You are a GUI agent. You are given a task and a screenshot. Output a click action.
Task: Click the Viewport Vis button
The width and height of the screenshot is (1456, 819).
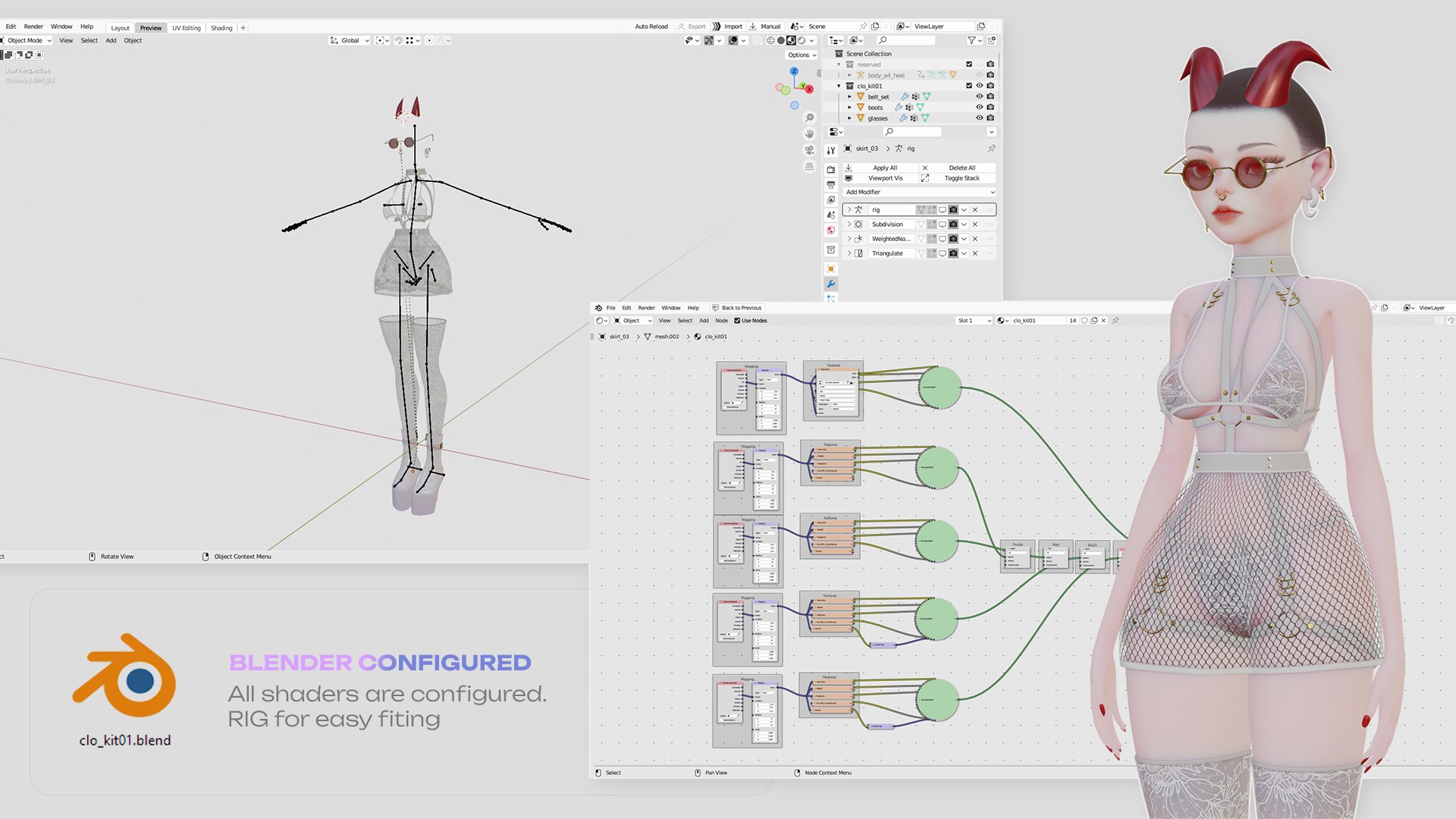pyautogui.click(x=880, y=178)
